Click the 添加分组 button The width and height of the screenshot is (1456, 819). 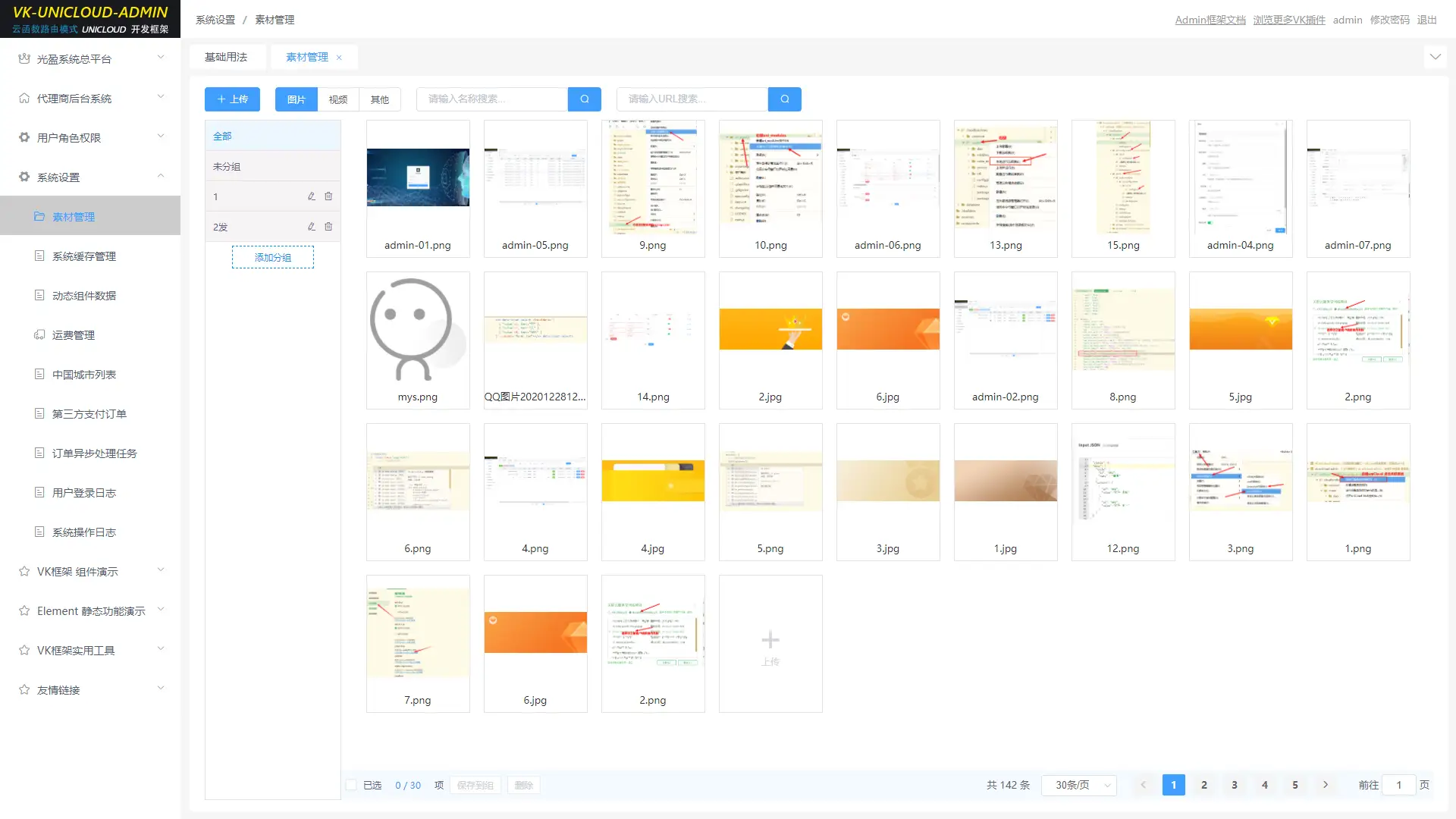pos(272,258)
